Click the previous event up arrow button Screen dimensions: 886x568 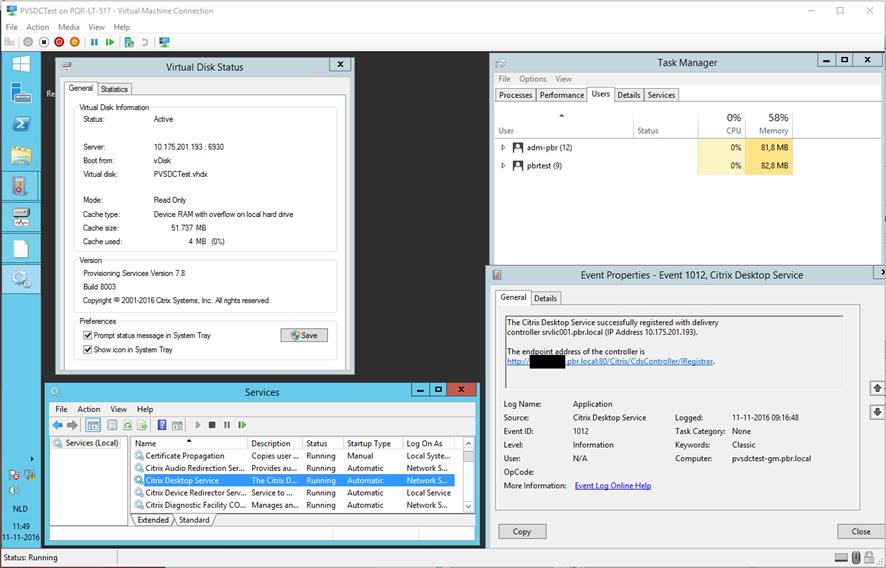pos(877,388)
